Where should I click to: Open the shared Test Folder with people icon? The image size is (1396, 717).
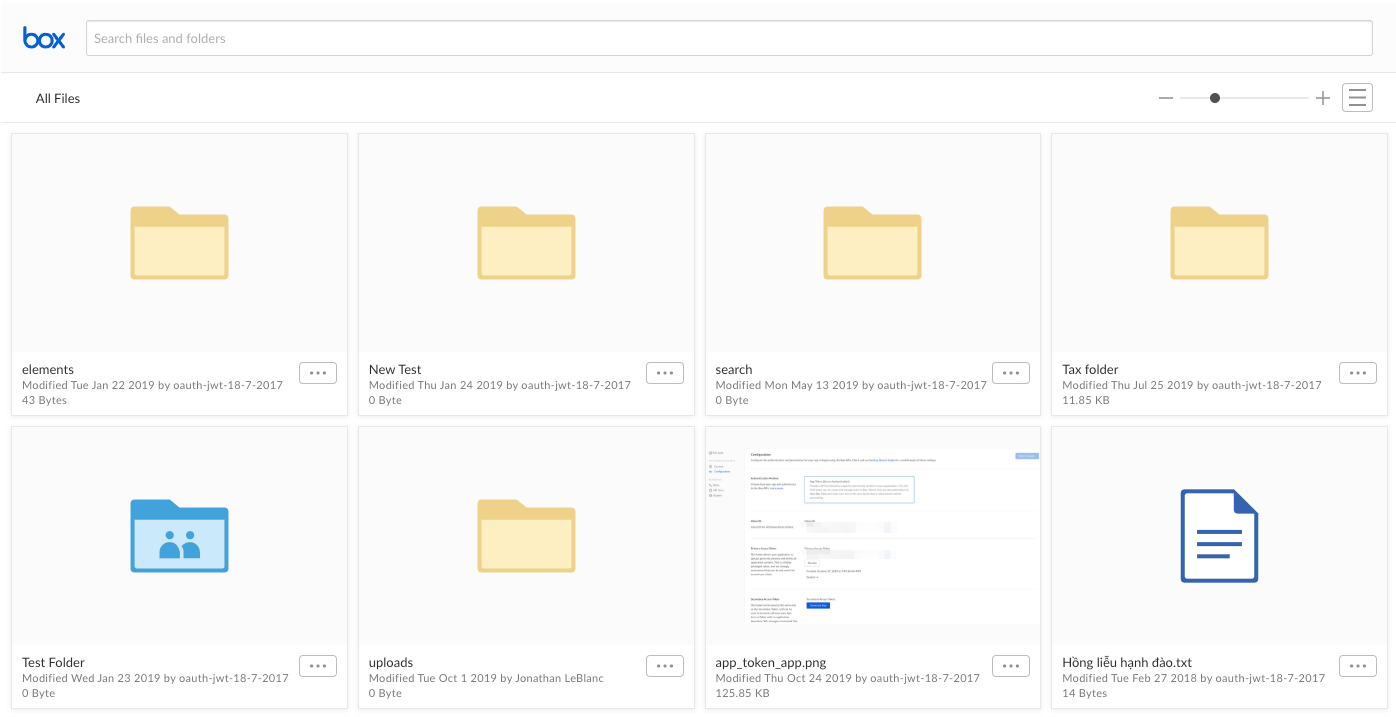(179, 536)
